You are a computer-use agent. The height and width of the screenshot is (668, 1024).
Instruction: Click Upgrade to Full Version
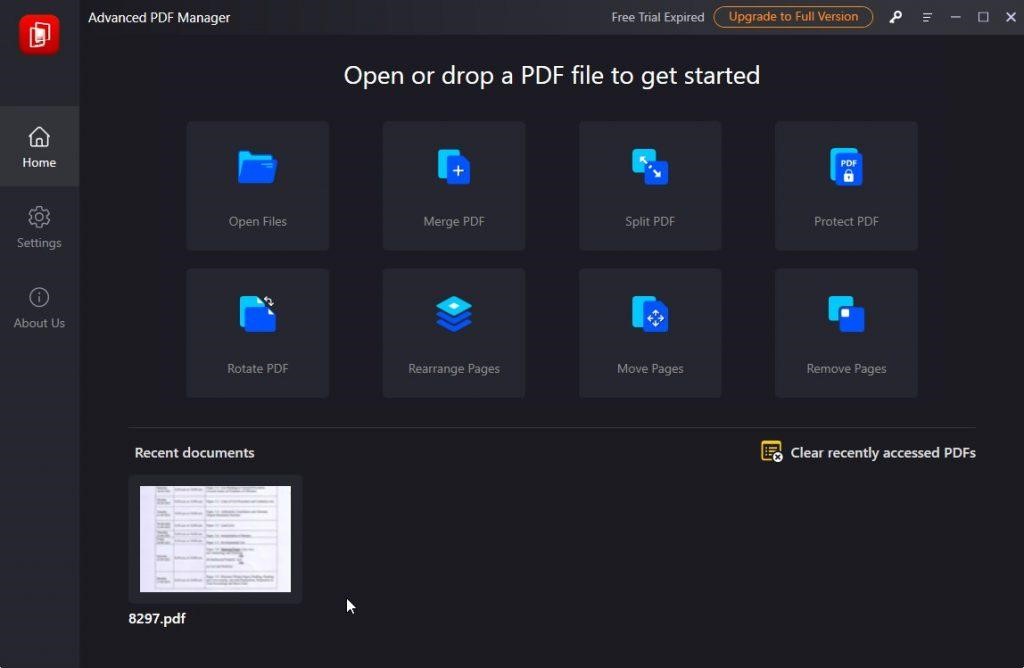coord(793,17)
